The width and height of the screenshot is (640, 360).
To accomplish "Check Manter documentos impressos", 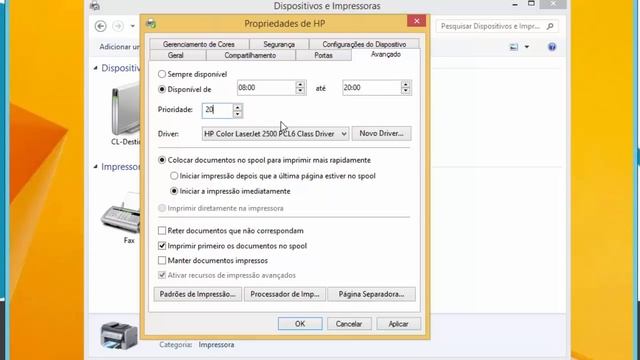I will pos(162,260).
